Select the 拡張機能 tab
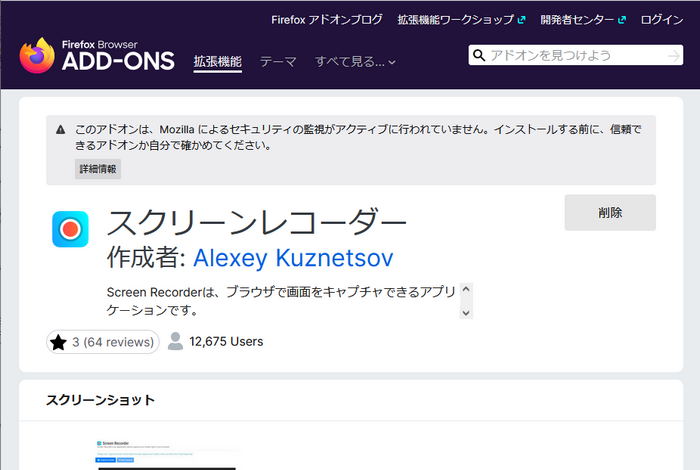The width and height of the screenshot is (700, 470). click(218, 62)
